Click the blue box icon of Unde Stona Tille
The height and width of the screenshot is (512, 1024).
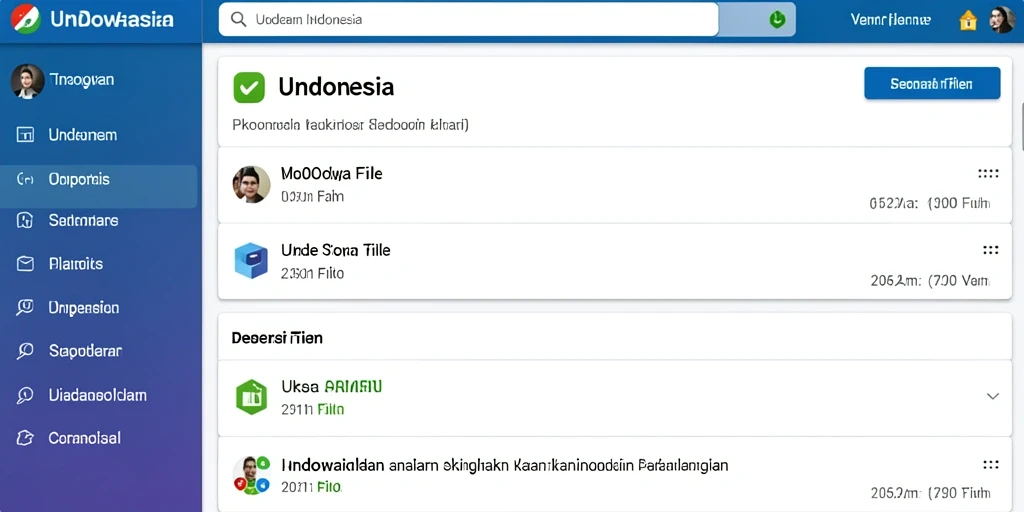tap(251, 261)
